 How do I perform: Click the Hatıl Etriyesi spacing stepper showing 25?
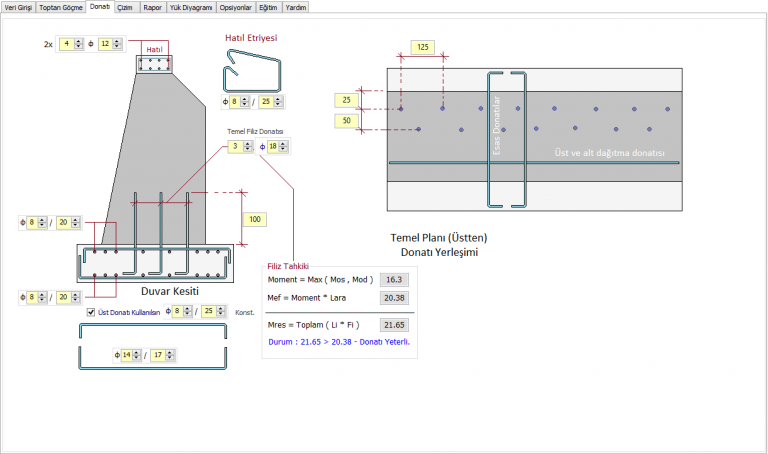(271, 102)
